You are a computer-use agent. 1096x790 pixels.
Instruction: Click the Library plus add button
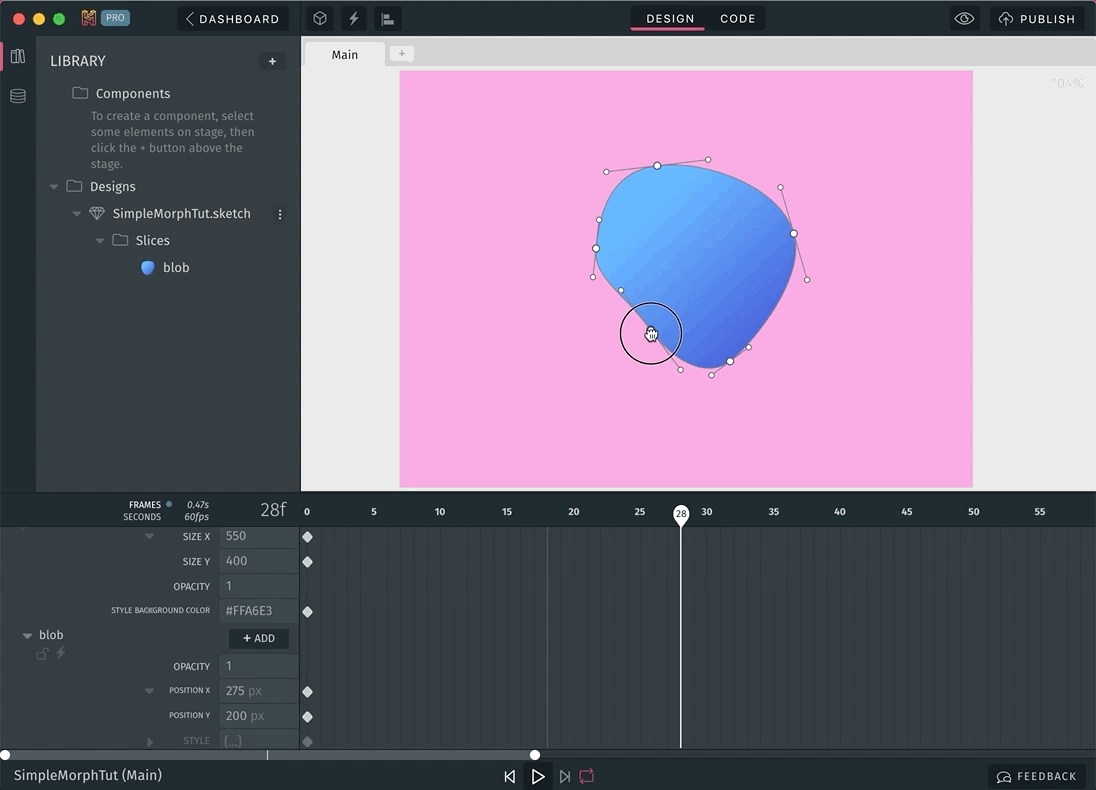(x=272, y=62)
